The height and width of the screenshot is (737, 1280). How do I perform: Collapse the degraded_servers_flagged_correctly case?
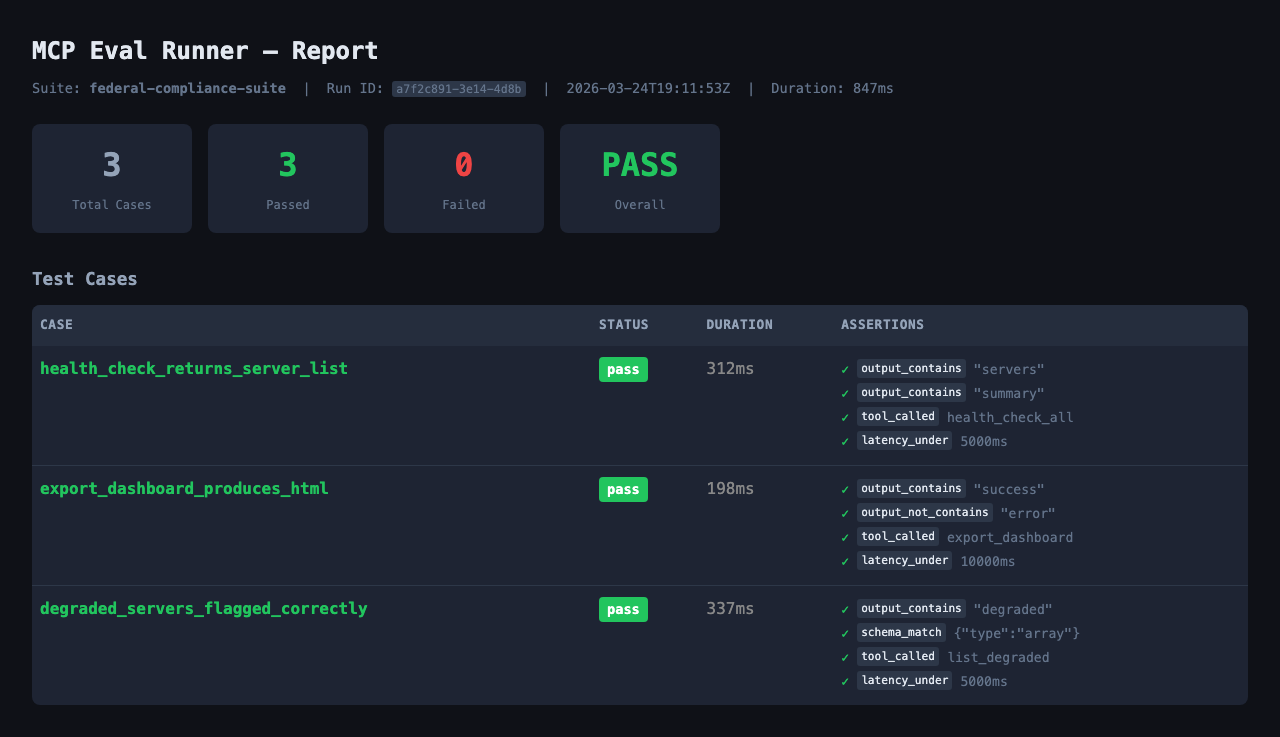click(204, 608)
